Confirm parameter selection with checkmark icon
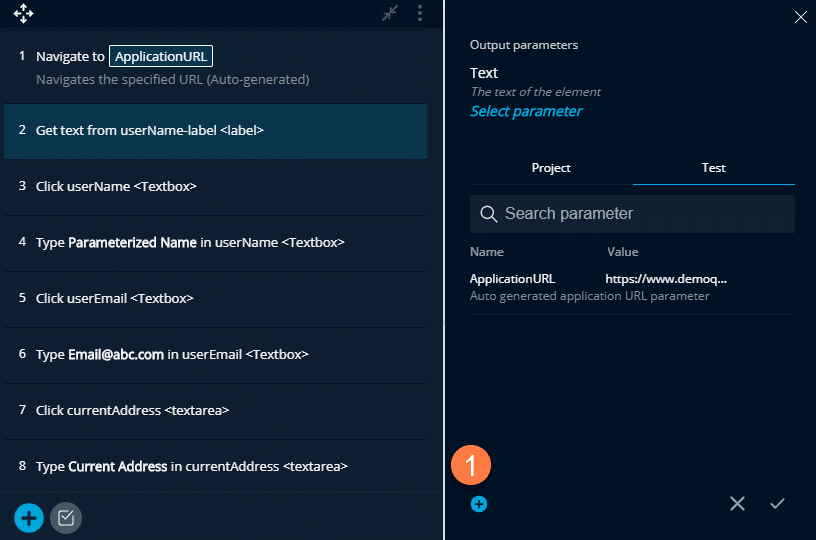The image size is (816, 540). [777, 504]
